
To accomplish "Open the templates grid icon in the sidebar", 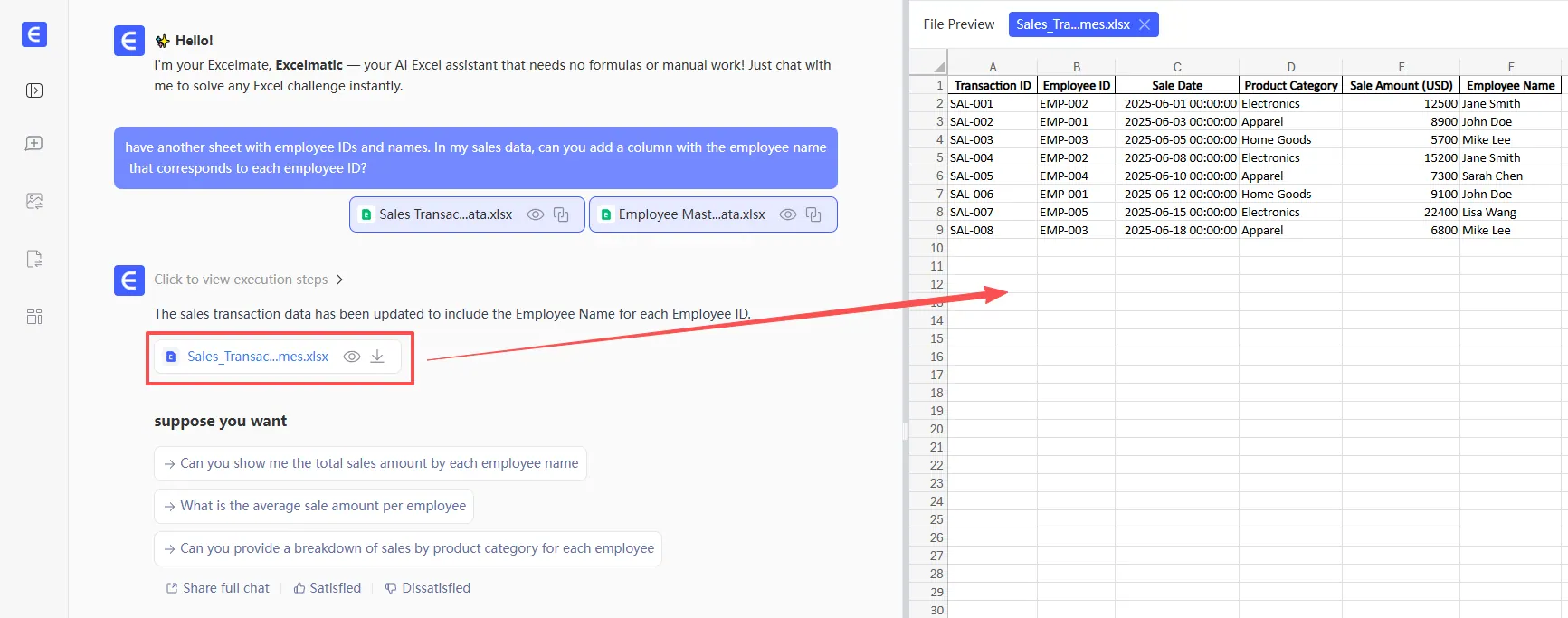I will 34,317.
